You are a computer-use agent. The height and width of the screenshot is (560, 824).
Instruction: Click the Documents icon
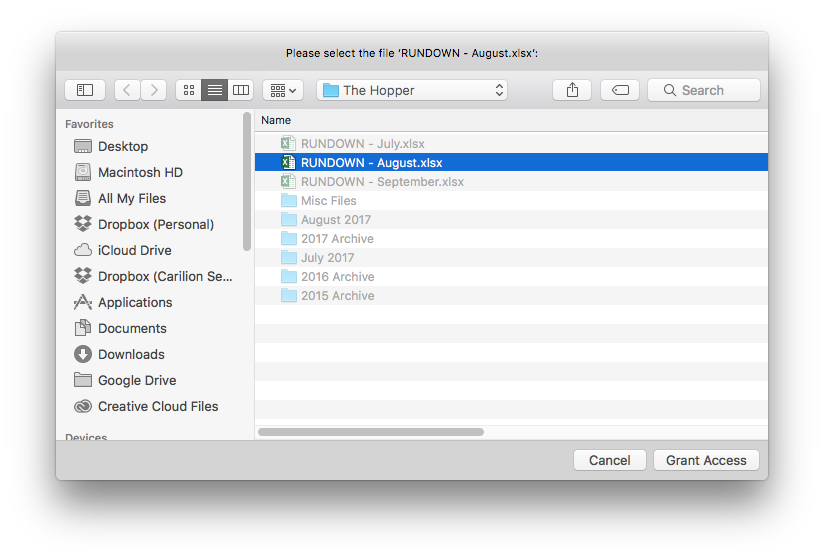pos(83,328)
